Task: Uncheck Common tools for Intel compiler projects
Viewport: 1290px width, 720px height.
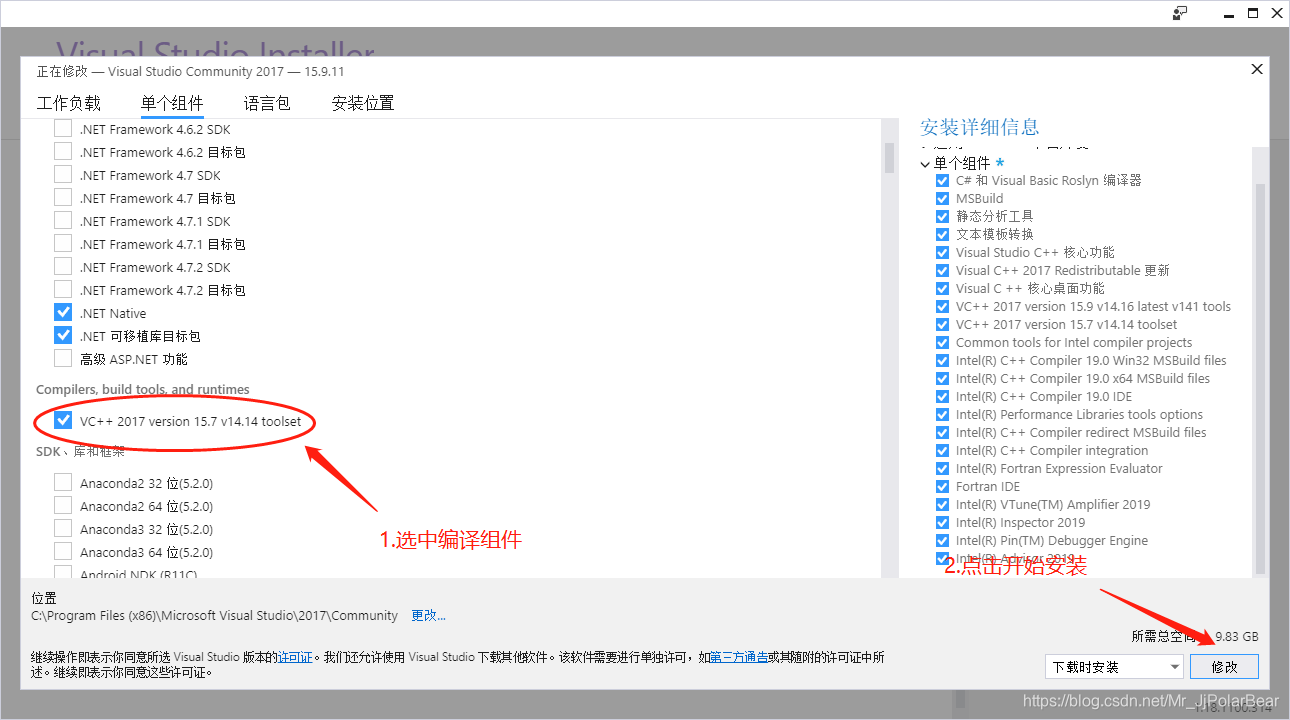Action: (x=942, y=343)
